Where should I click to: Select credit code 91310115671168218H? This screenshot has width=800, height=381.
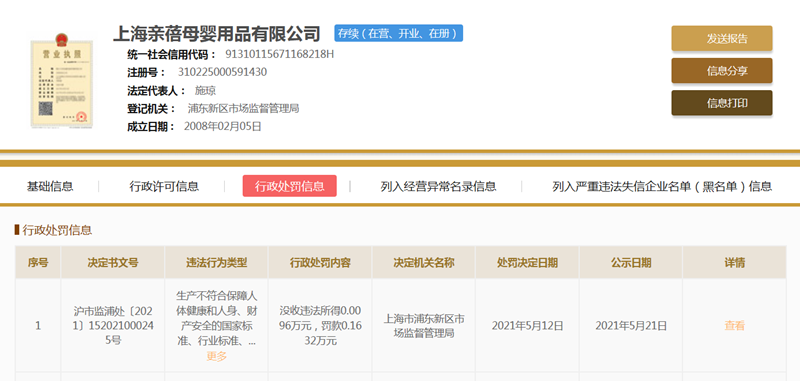pyautogui.click(x=280, y=54)
